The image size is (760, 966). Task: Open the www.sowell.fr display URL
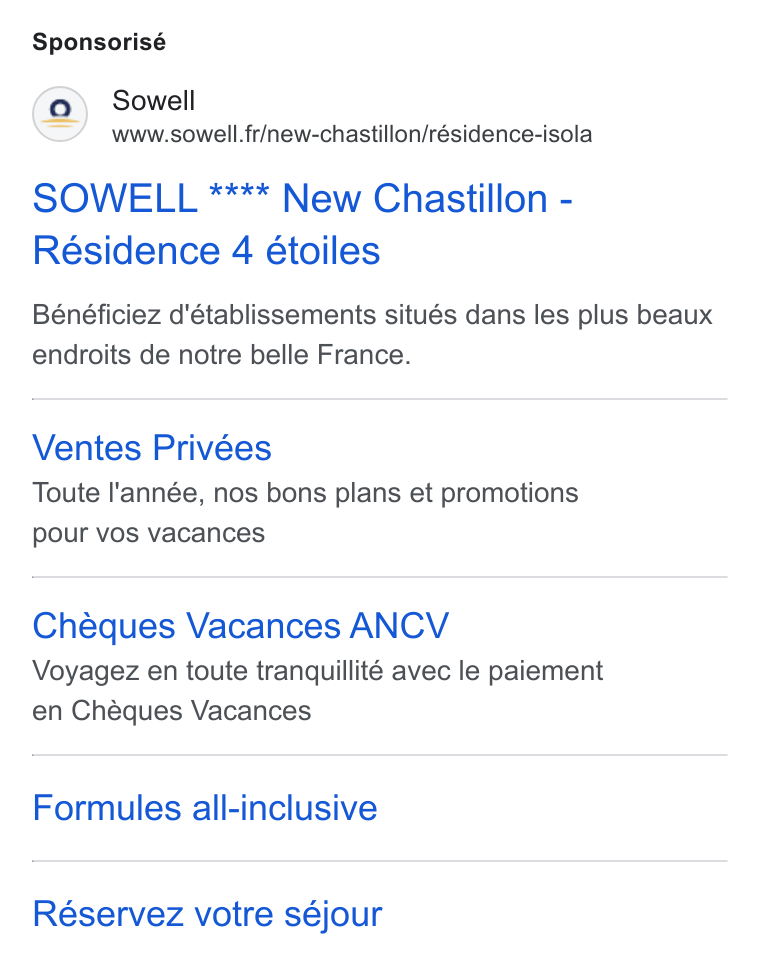352,134
